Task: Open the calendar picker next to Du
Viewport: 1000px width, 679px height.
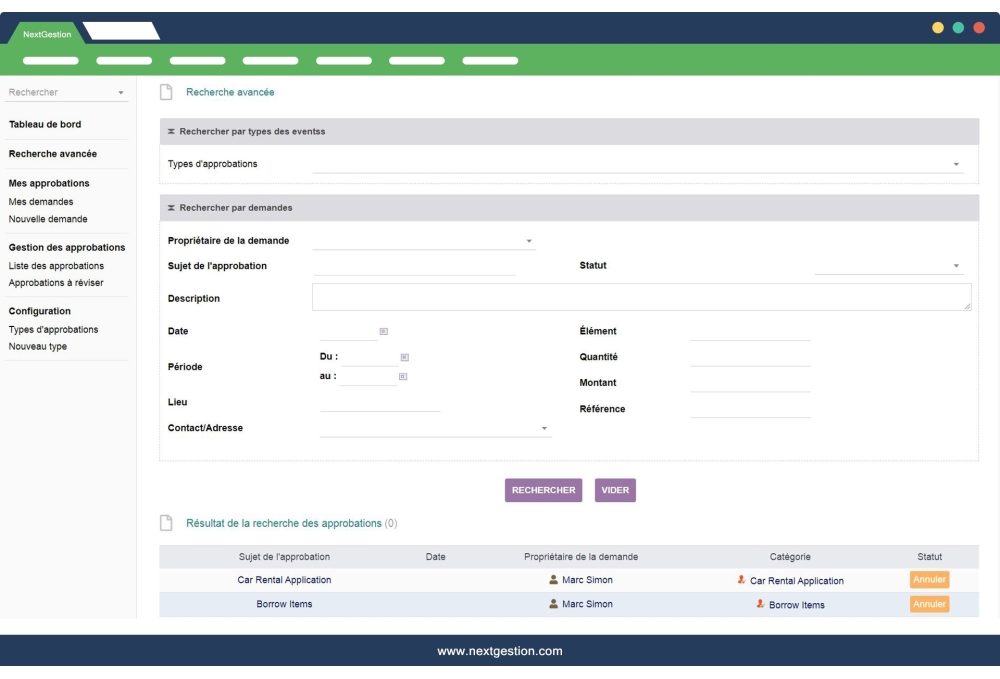Action: (404, 357)
